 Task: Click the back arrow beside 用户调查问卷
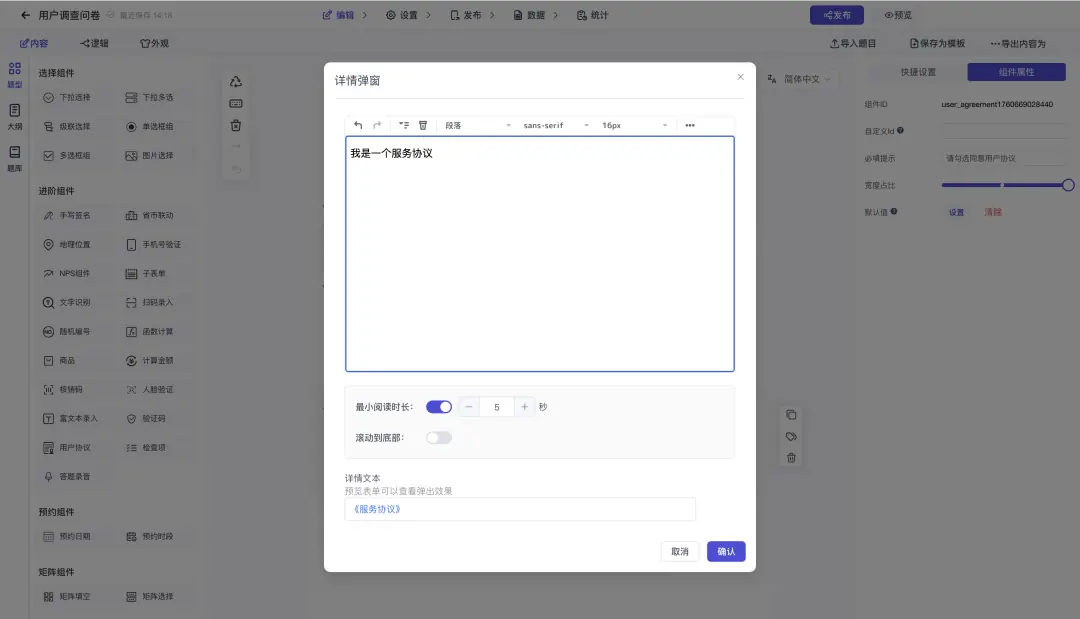(26, 15)
